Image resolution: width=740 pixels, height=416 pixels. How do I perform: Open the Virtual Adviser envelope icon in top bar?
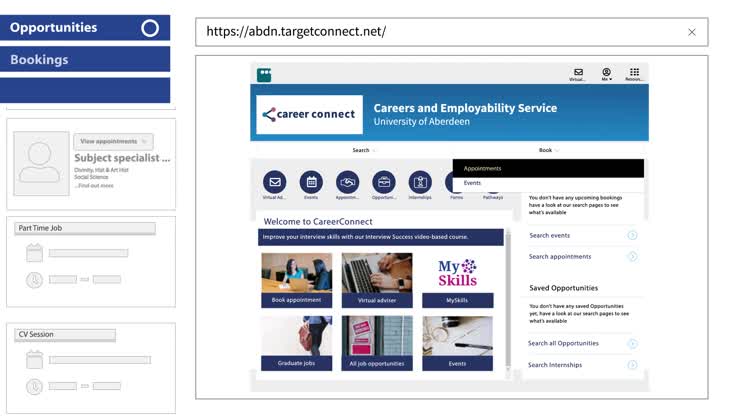point(578,72)
